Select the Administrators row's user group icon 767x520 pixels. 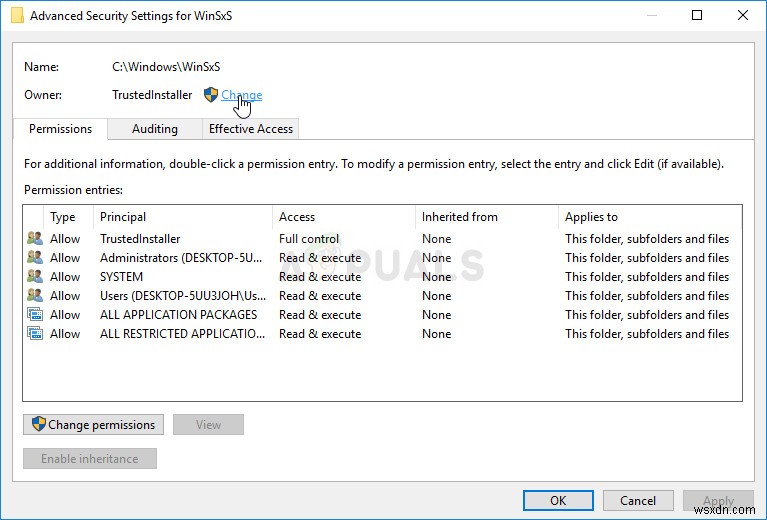pyautogui.click(x=35, y=257)
